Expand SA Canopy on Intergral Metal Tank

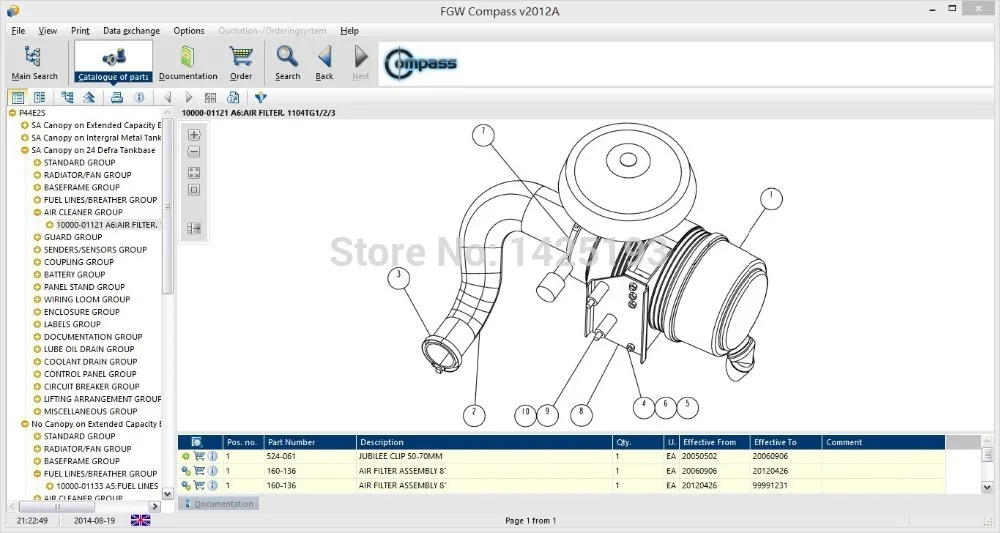pyautogui.click(x=25, y=138)
